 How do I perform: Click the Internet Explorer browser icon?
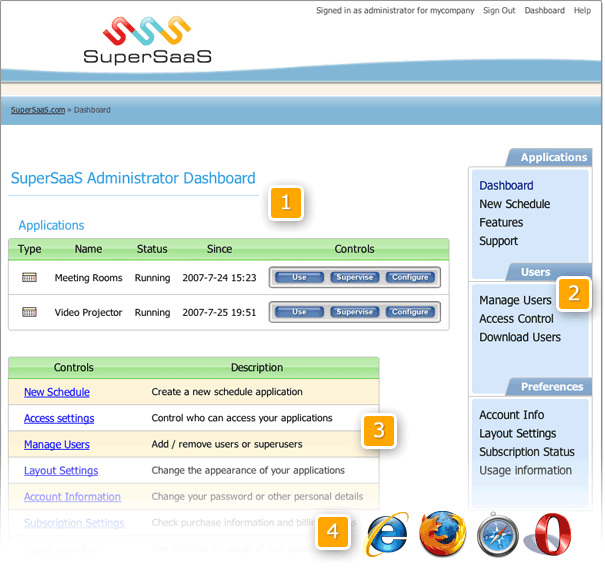(x=387, y=534)
